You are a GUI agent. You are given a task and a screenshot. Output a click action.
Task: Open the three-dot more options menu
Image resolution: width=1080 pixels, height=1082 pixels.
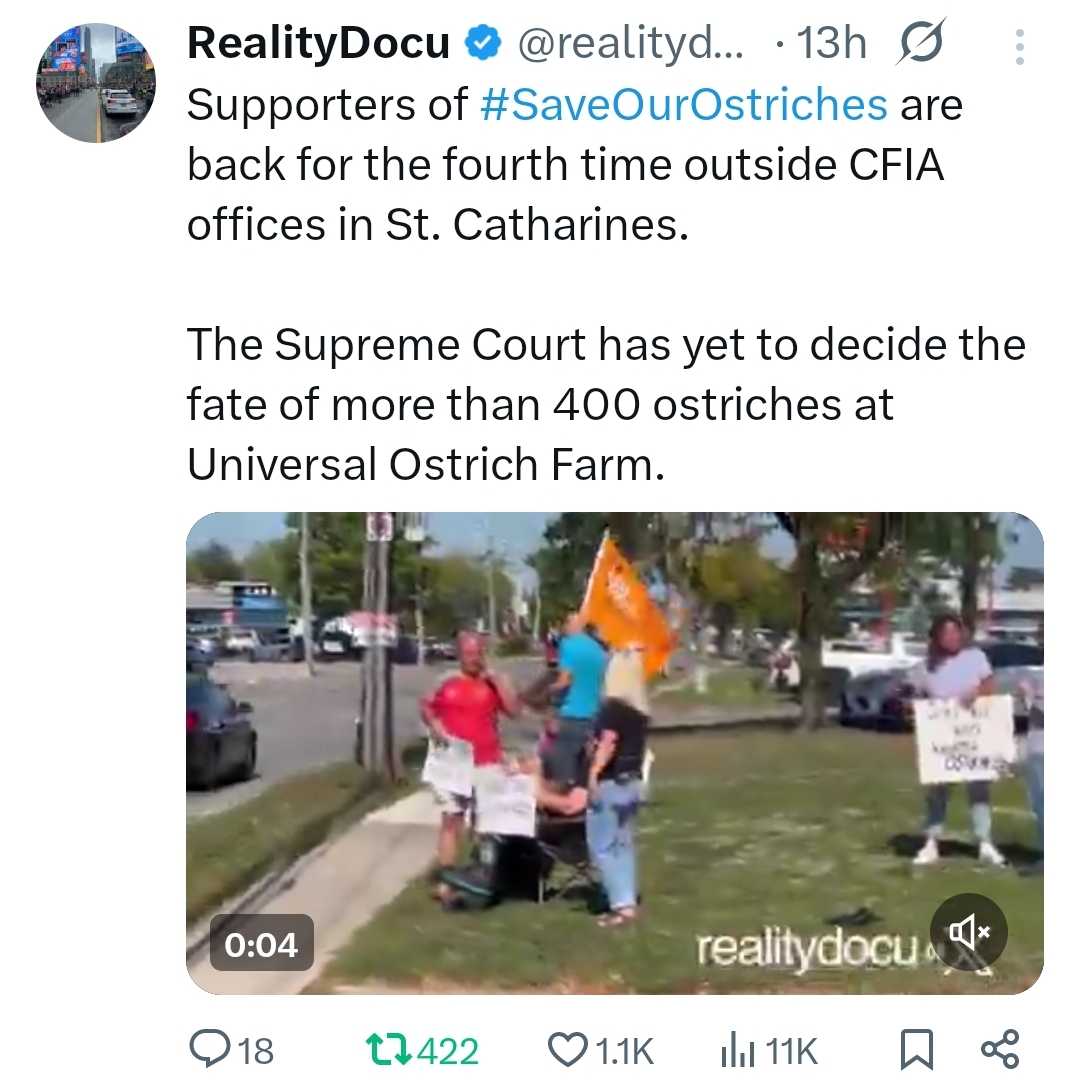click(x=1020, y=47)
